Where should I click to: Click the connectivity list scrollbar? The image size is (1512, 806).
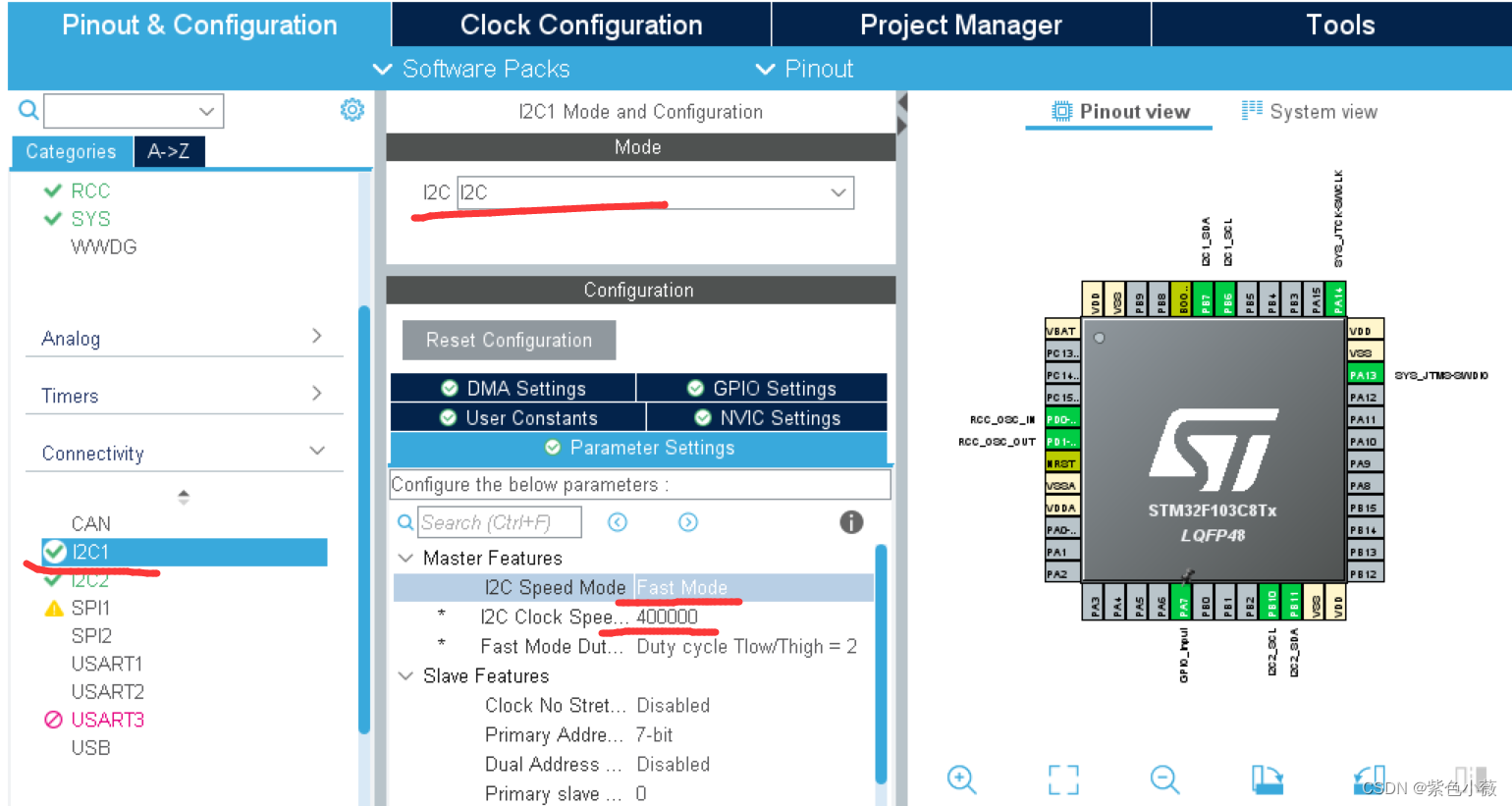[363, 520]
